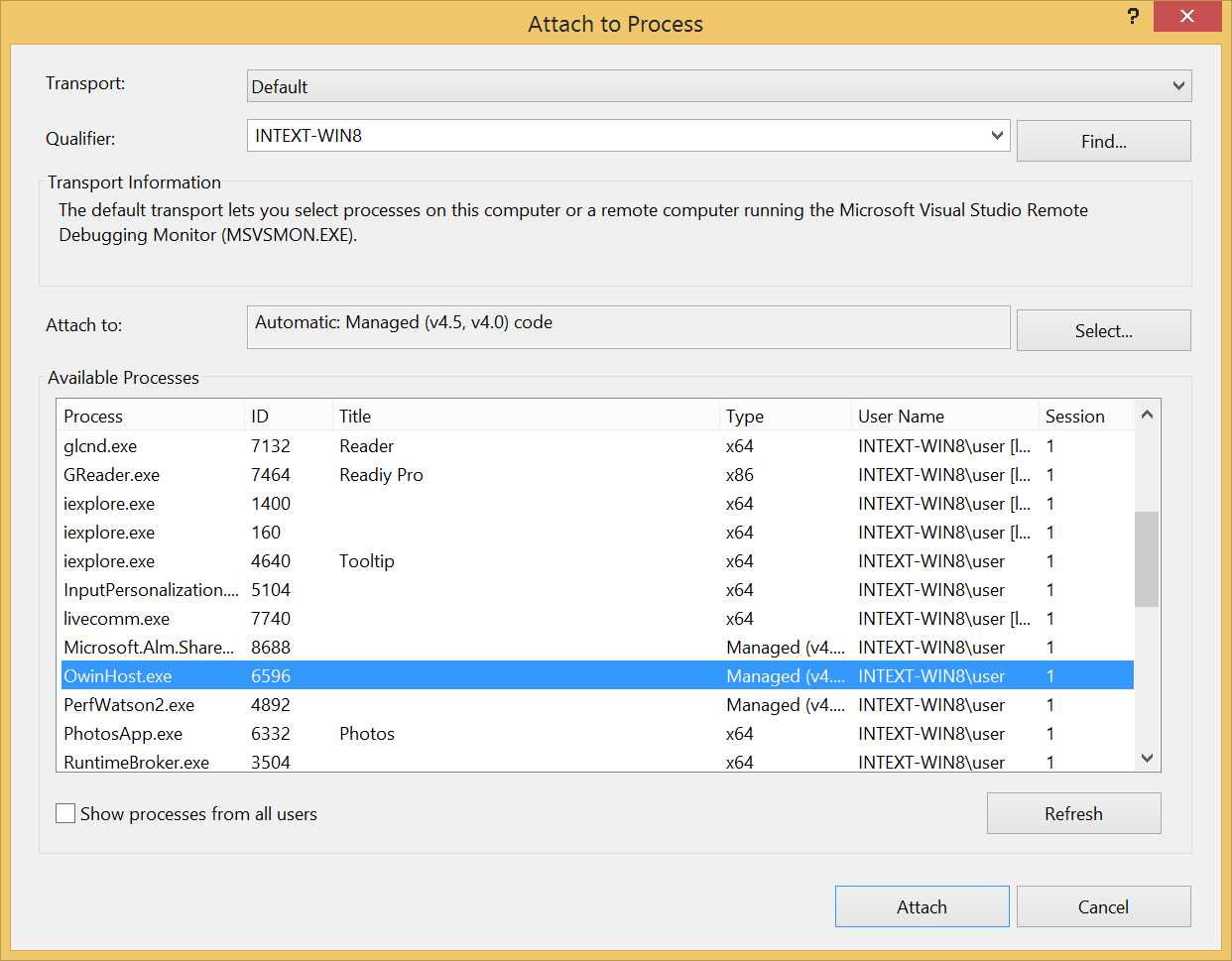Click the Find... button
1232x961 pixels.
tap(1103, 141)
